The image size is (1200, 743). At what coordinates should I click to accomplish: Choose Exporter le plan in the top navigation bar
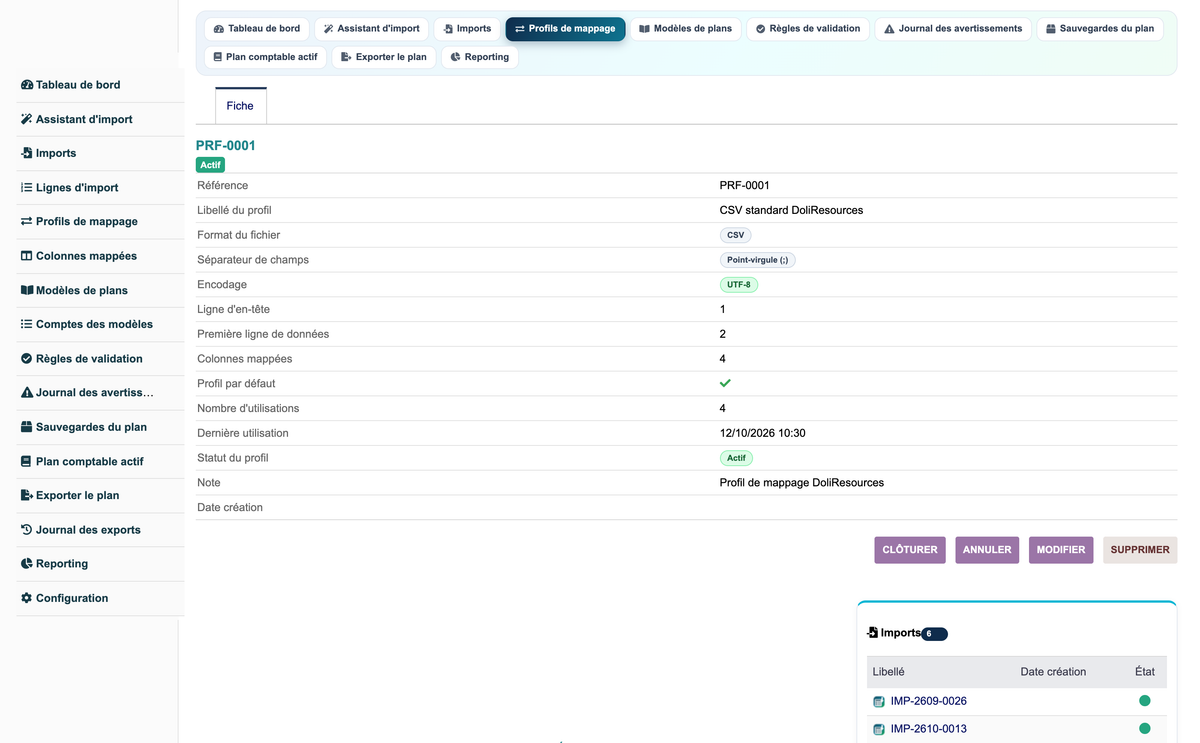[x=384, y=57]
